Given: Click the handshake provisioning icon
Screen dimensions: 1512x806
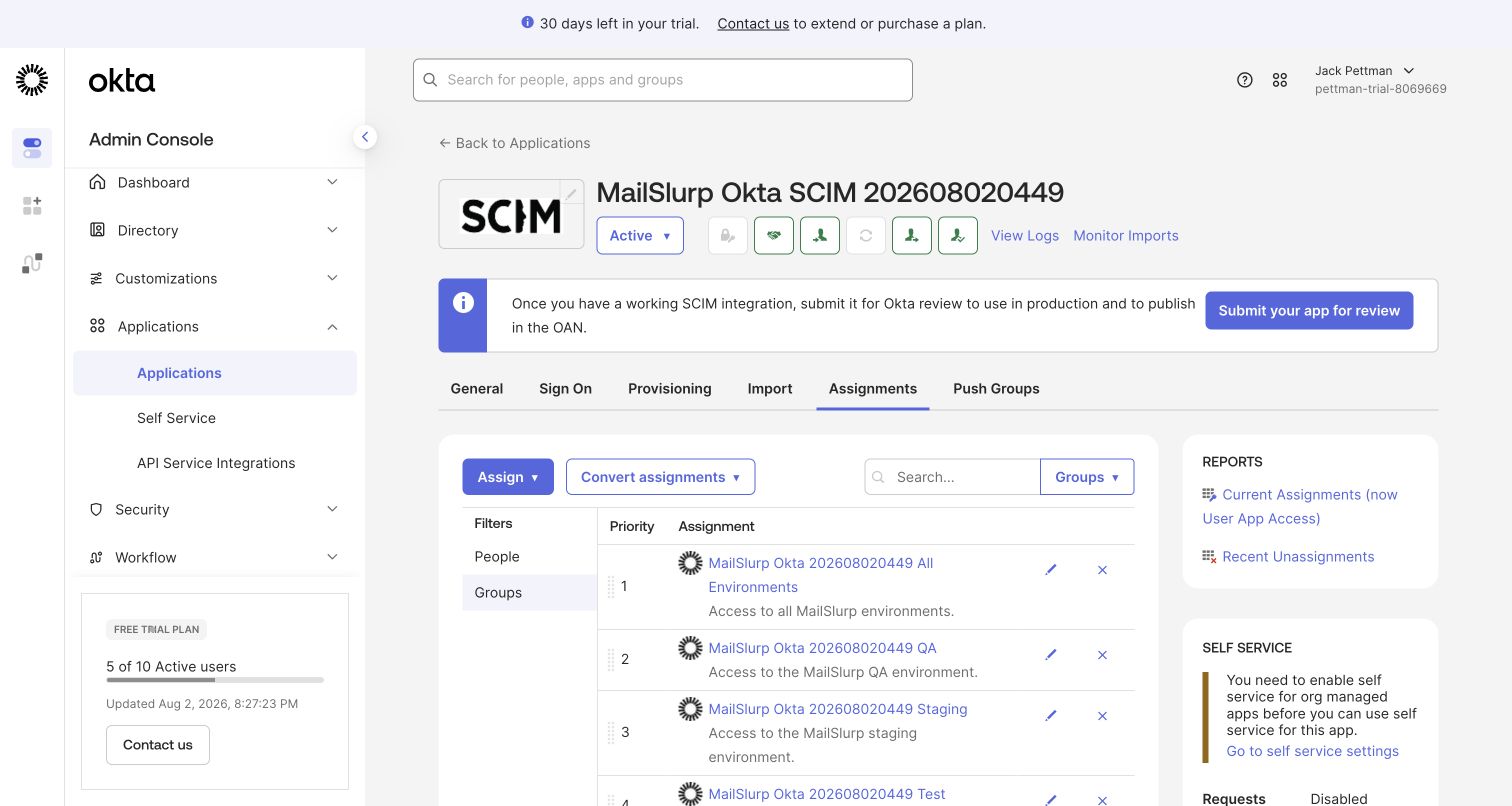Looking at the screenshot, I should pyautogui.click(x=774, y=236).
